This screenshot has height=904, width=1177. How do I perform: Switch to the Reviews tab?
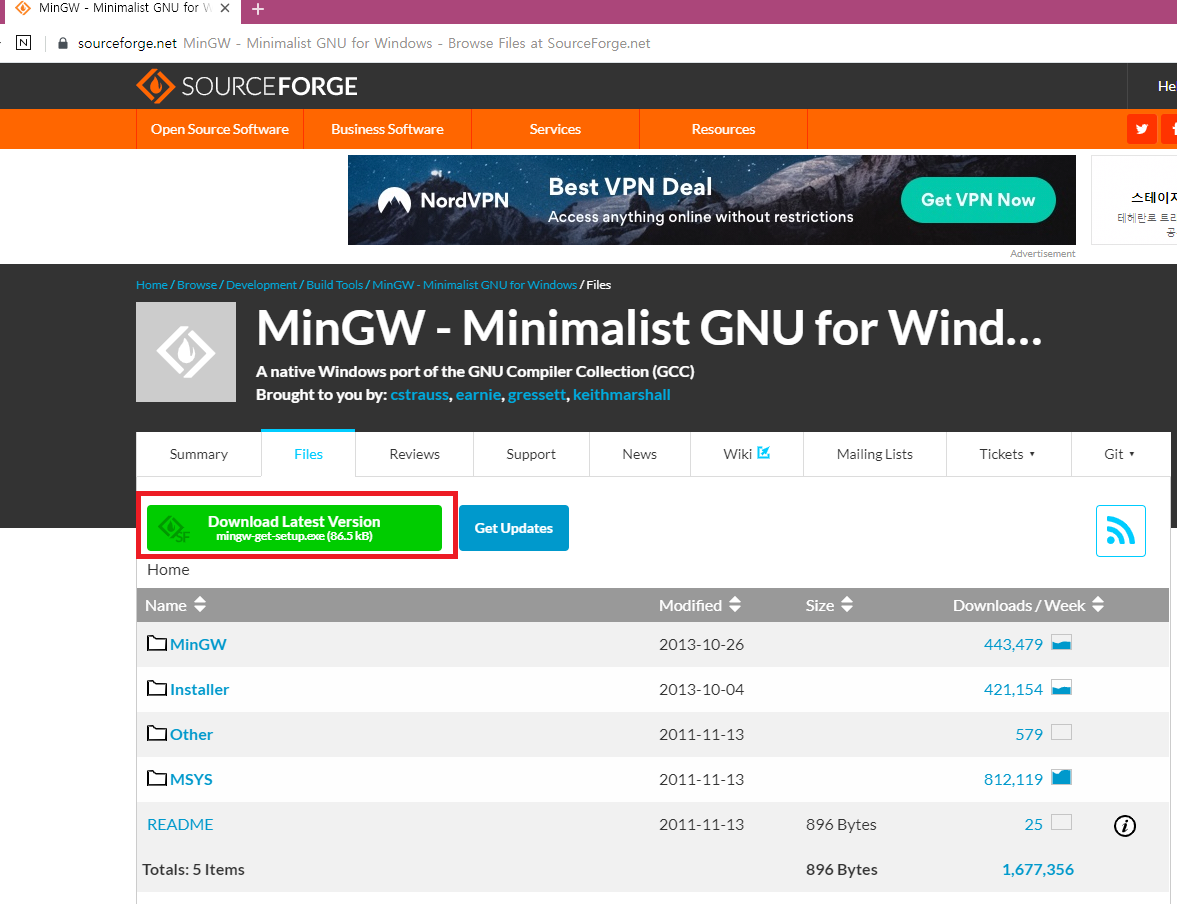[414, 454]
